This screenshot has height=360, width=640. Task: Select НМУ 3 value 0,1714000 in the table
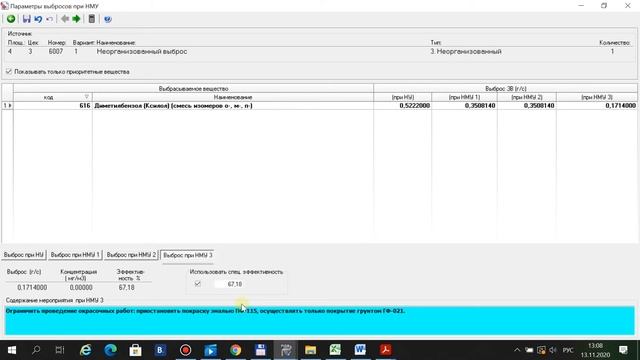pos(597,105)
